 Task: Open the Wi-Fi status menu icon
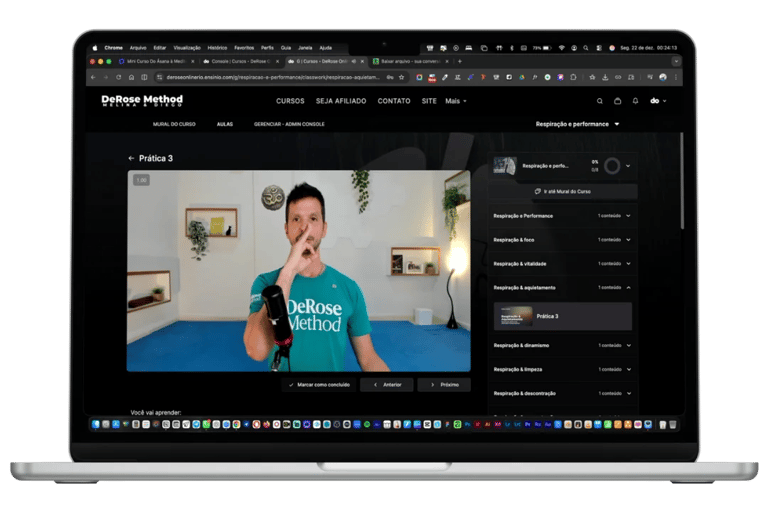562,48
